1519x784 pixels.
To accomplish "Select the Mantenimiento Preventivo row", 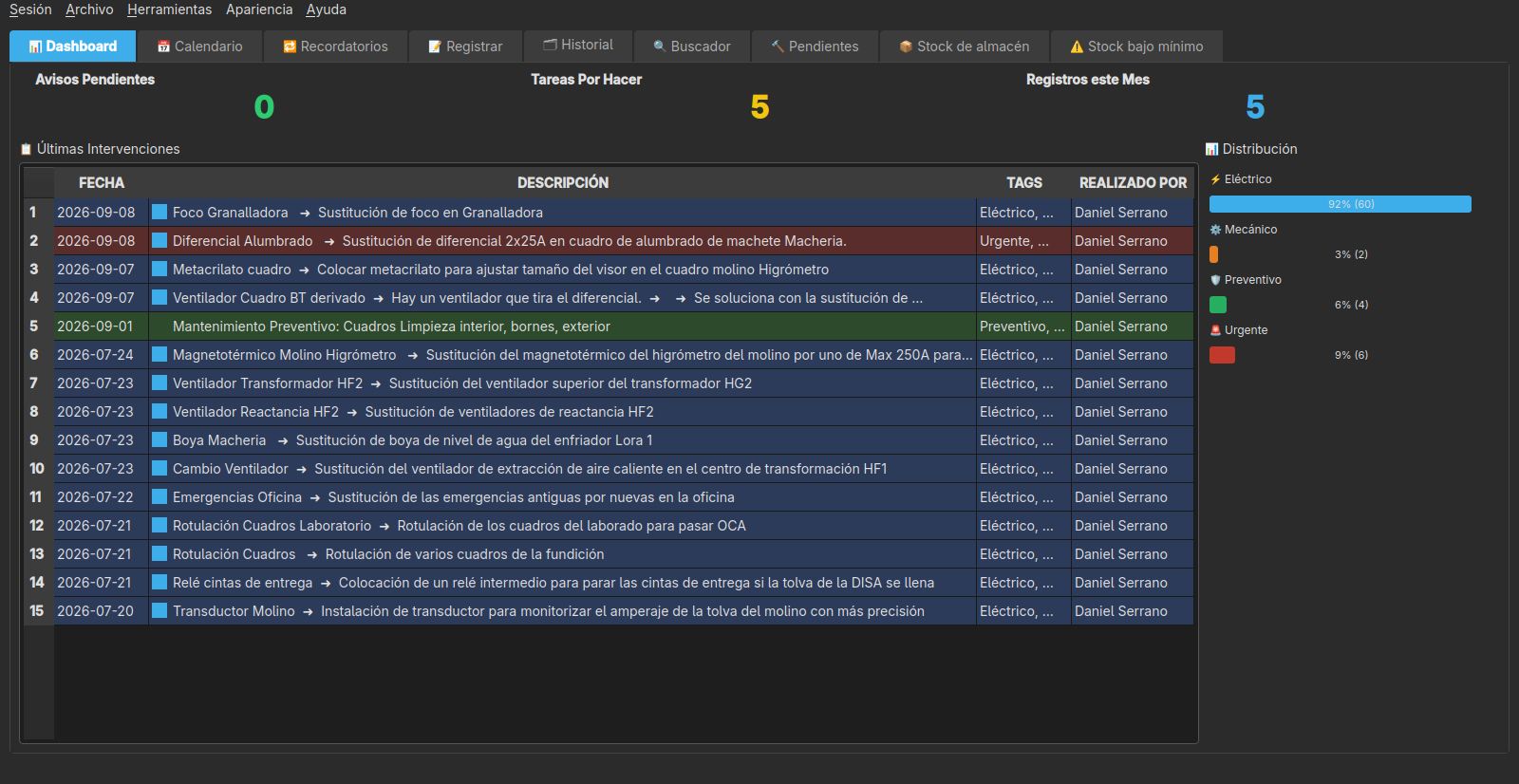I will tap(624, 327).
